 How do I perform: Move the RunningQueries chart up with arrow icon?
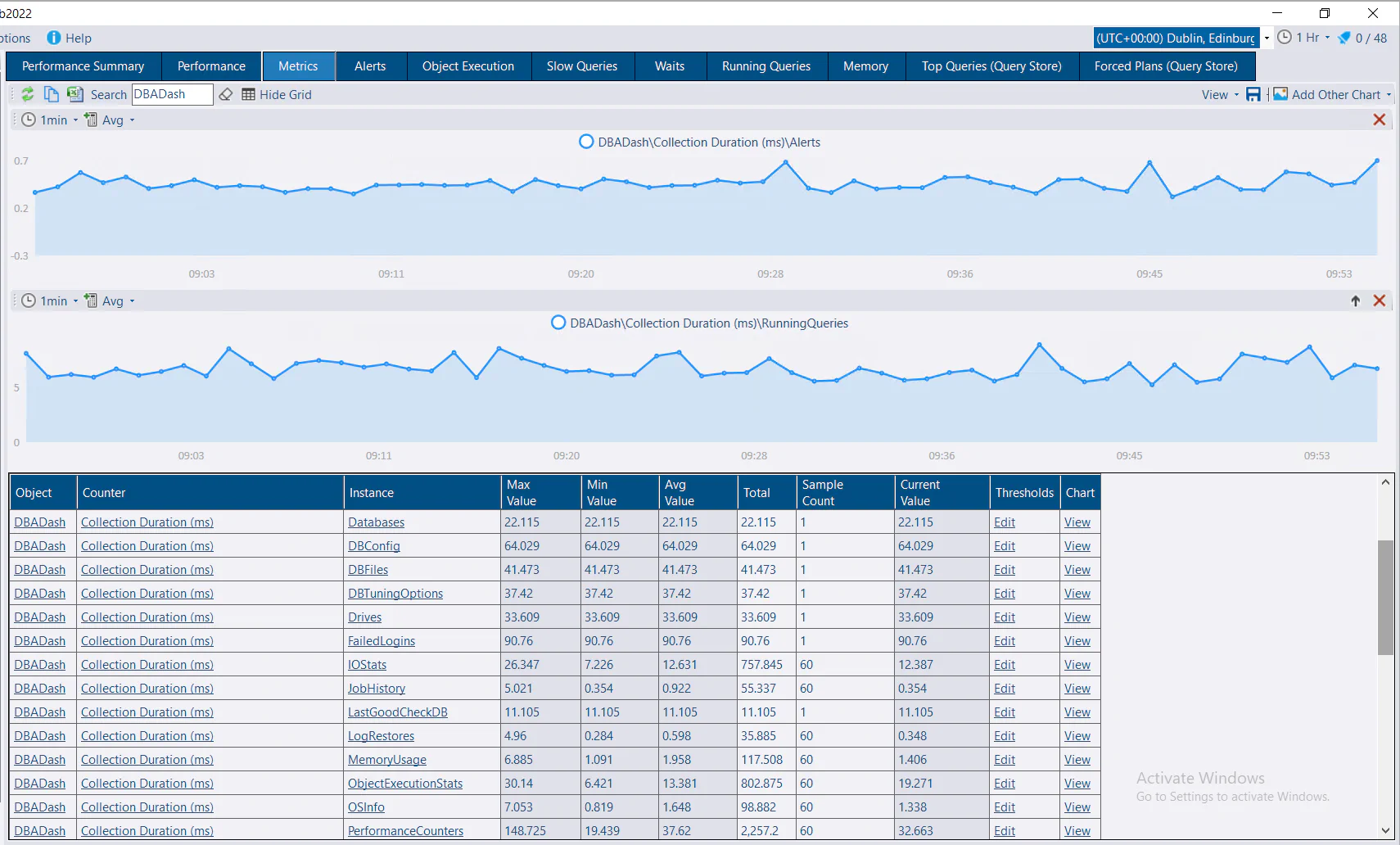tap(1355, 301)
